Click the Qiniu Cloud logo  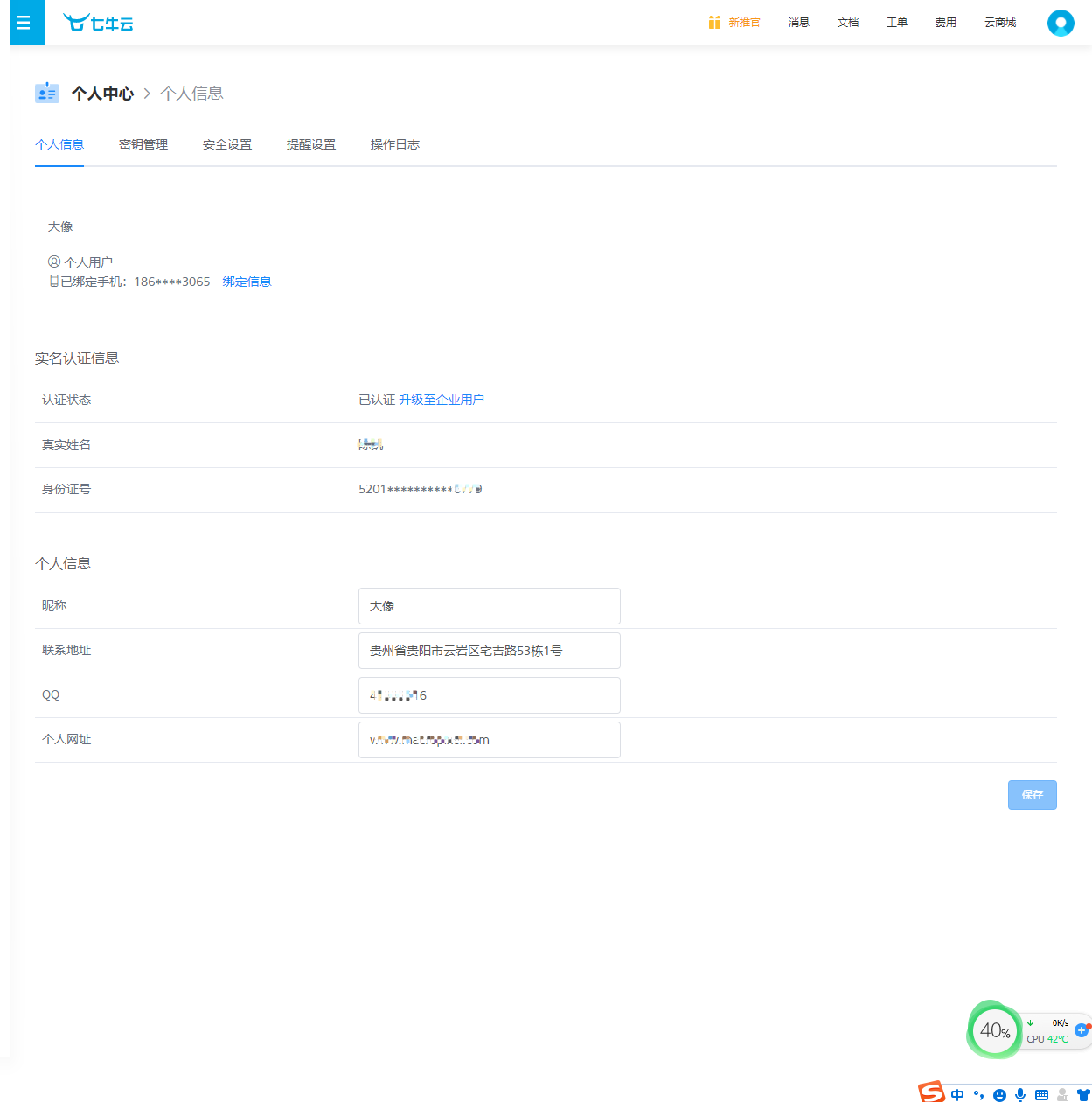pyautogui.click(x=98, y=23)
